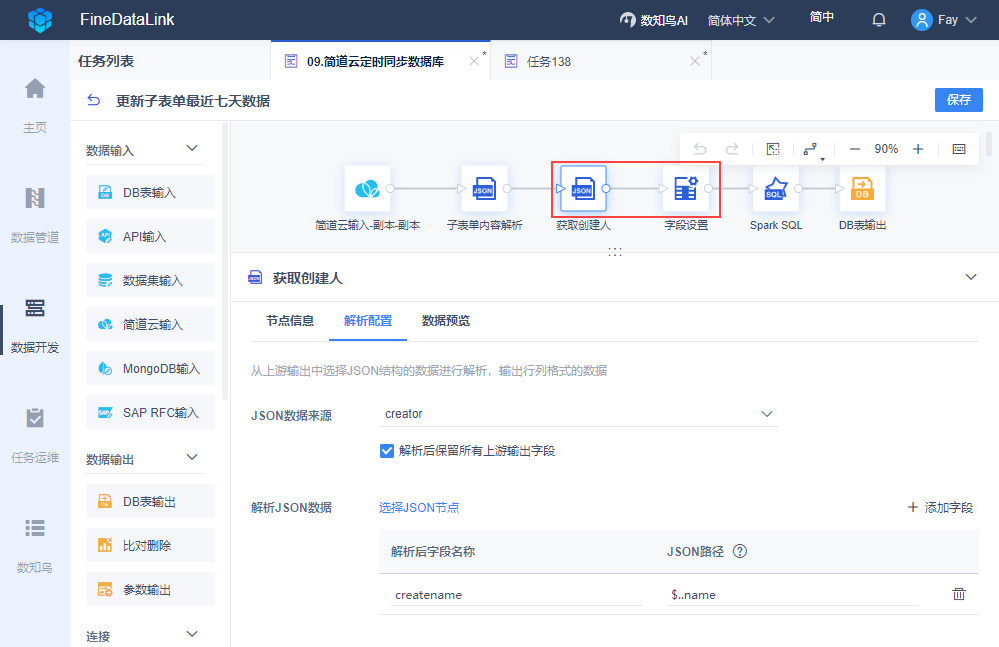Toggle the keyboard shortcut panel icon
This screenshot has width=999, height=647.
(959, 149)
